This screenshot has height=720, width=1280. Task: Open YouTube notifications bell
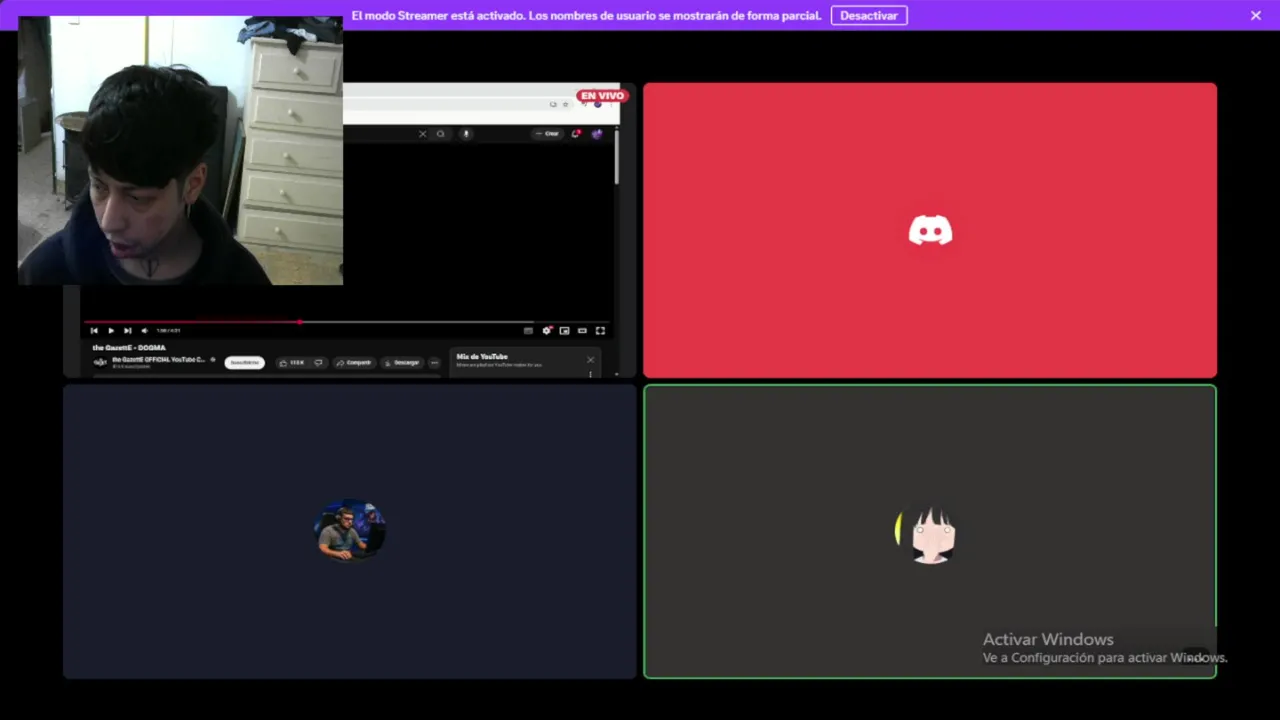coord(576,133)
